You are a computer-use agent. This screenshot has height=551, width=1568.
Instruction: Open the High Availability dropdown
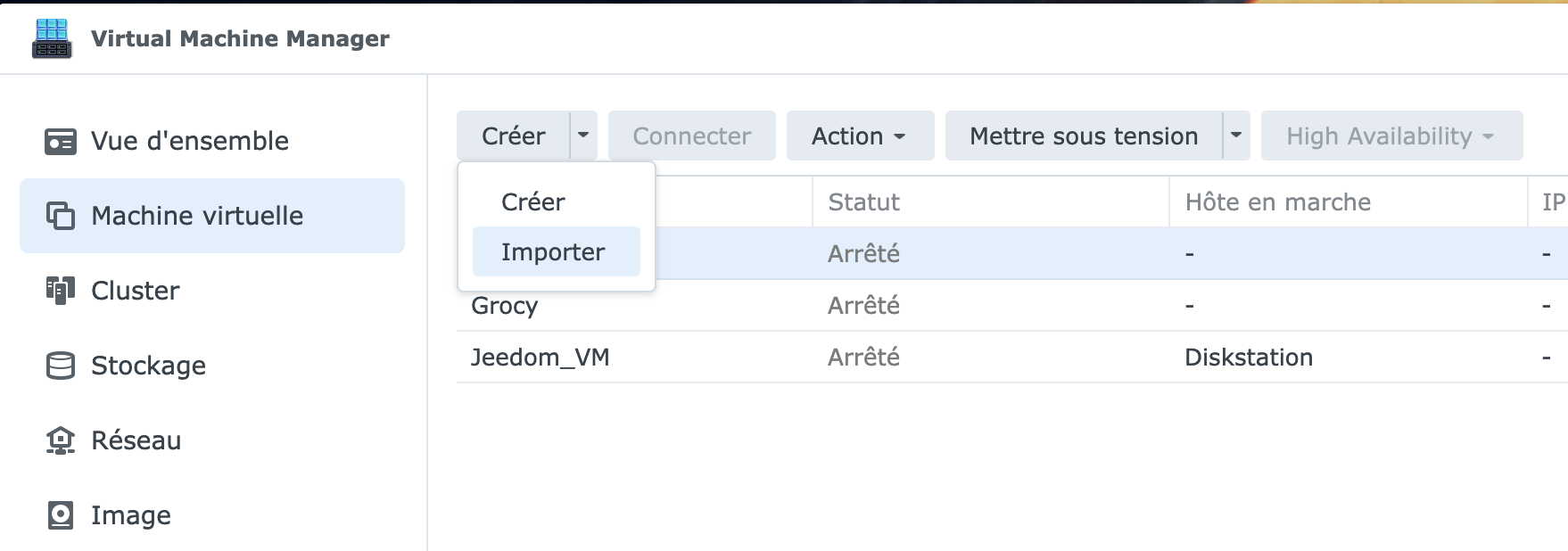[x=1391, y=136]
